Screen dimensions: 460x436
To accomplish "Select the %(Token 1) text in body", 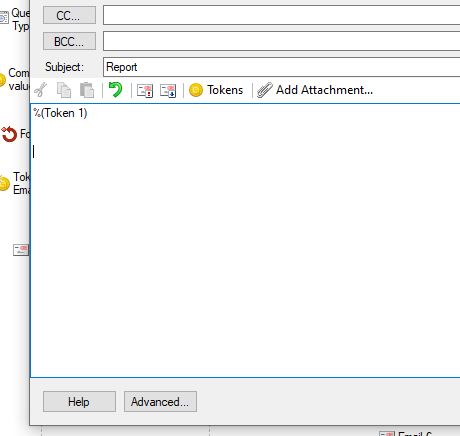I will click(x=60, y=113).
